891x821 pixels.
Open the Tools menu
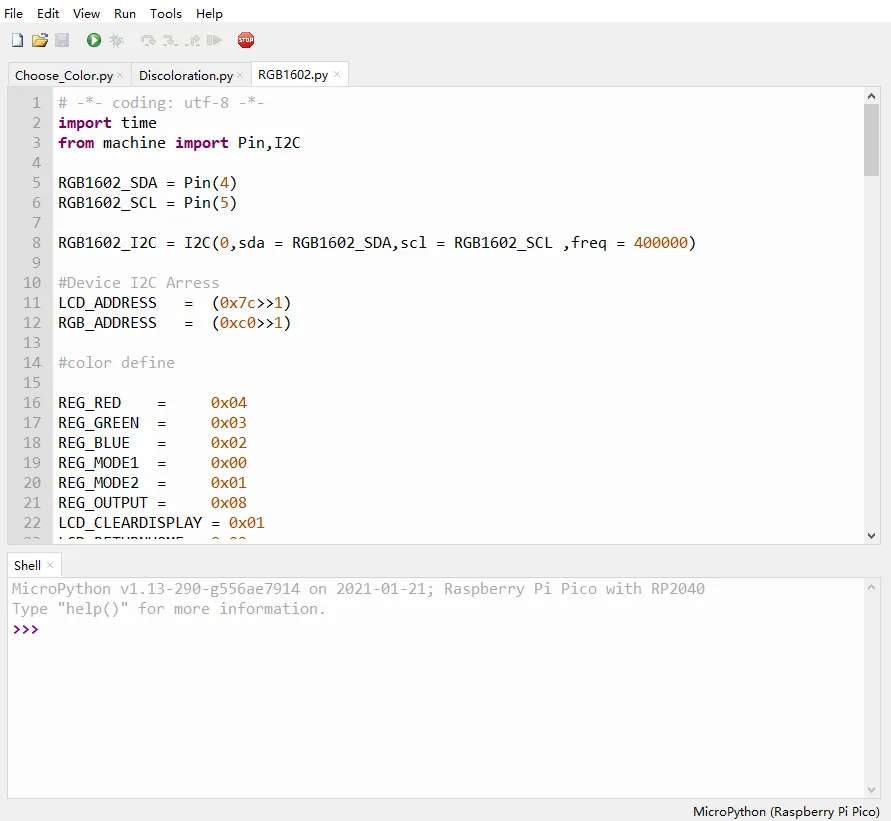point(166,14)
